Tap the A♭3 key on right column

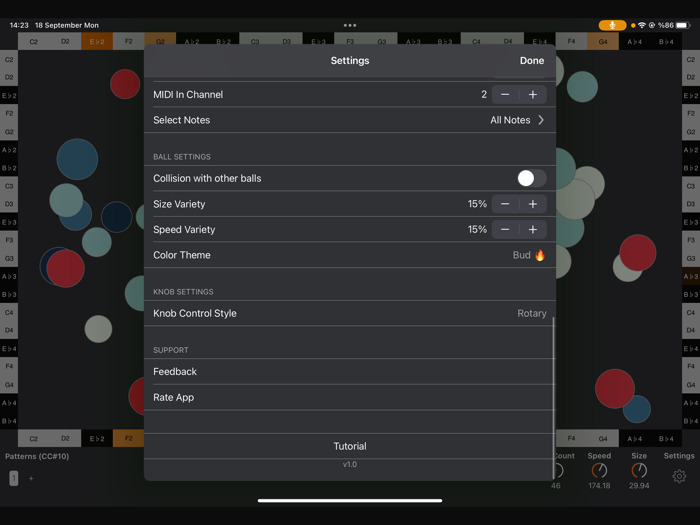(691, 276)
